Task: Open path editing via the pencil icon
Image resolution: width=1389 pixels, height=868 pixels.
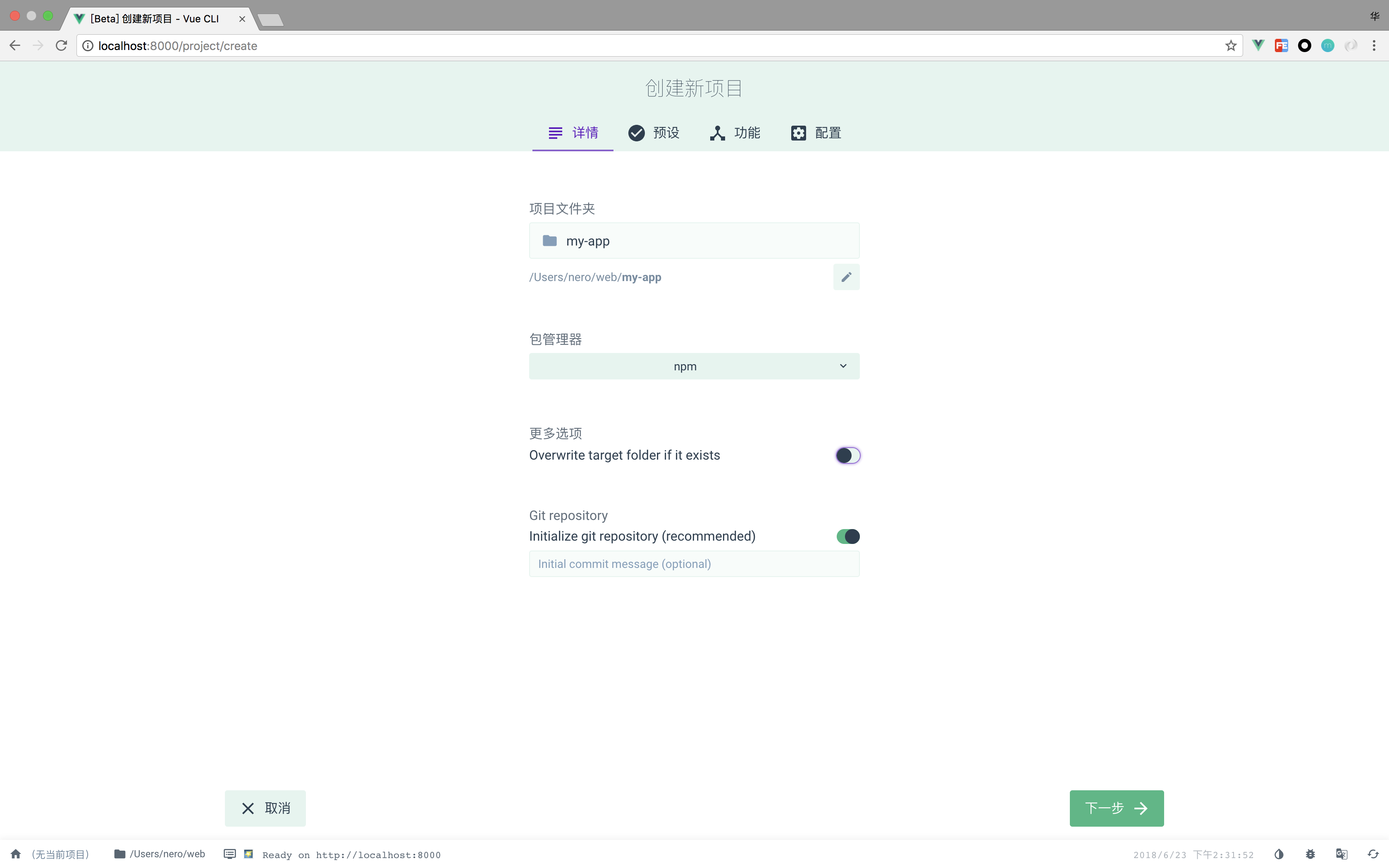Action: point(846,277)
